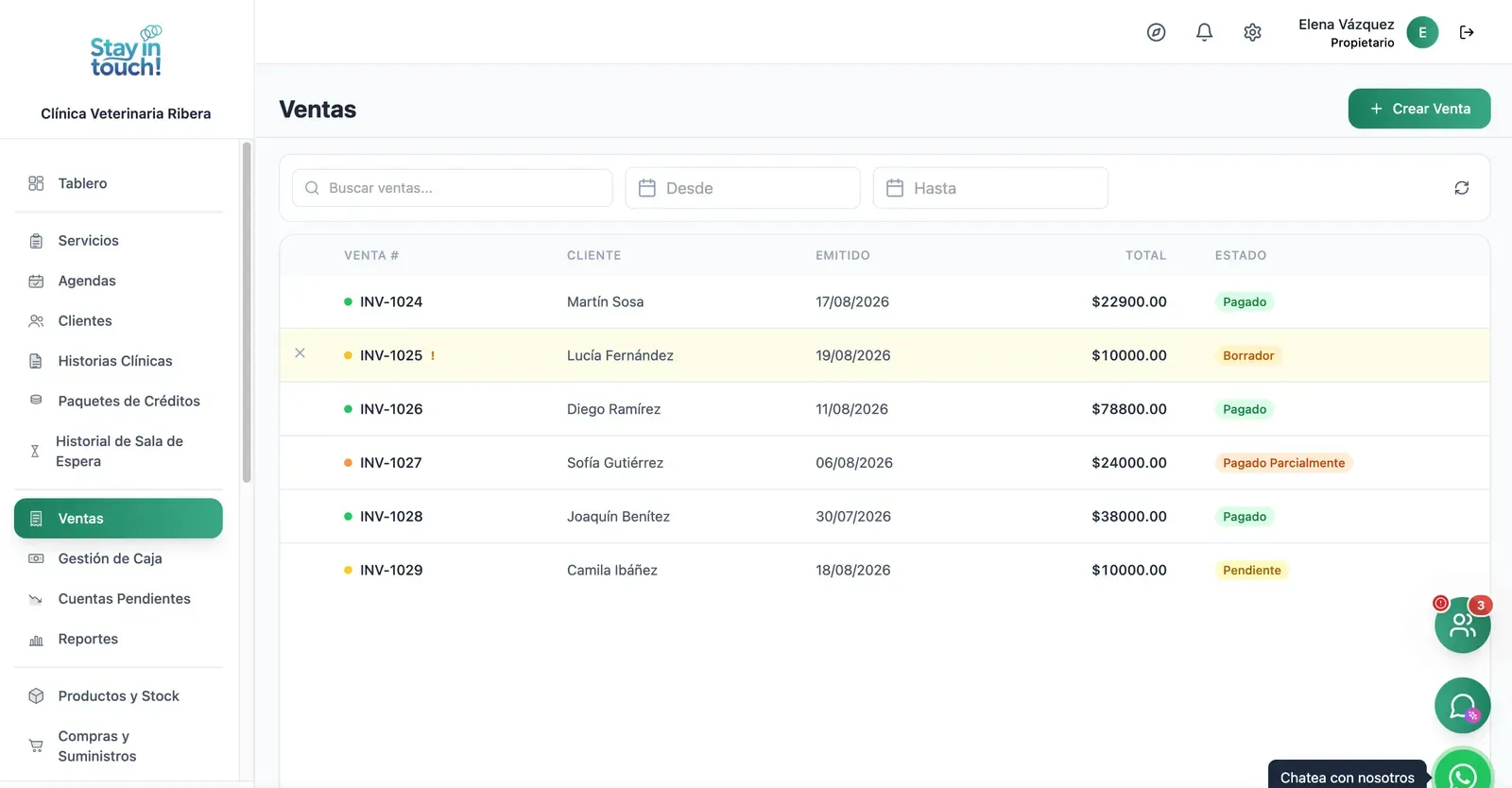Open the team contacts floating button

[1462, 625]
